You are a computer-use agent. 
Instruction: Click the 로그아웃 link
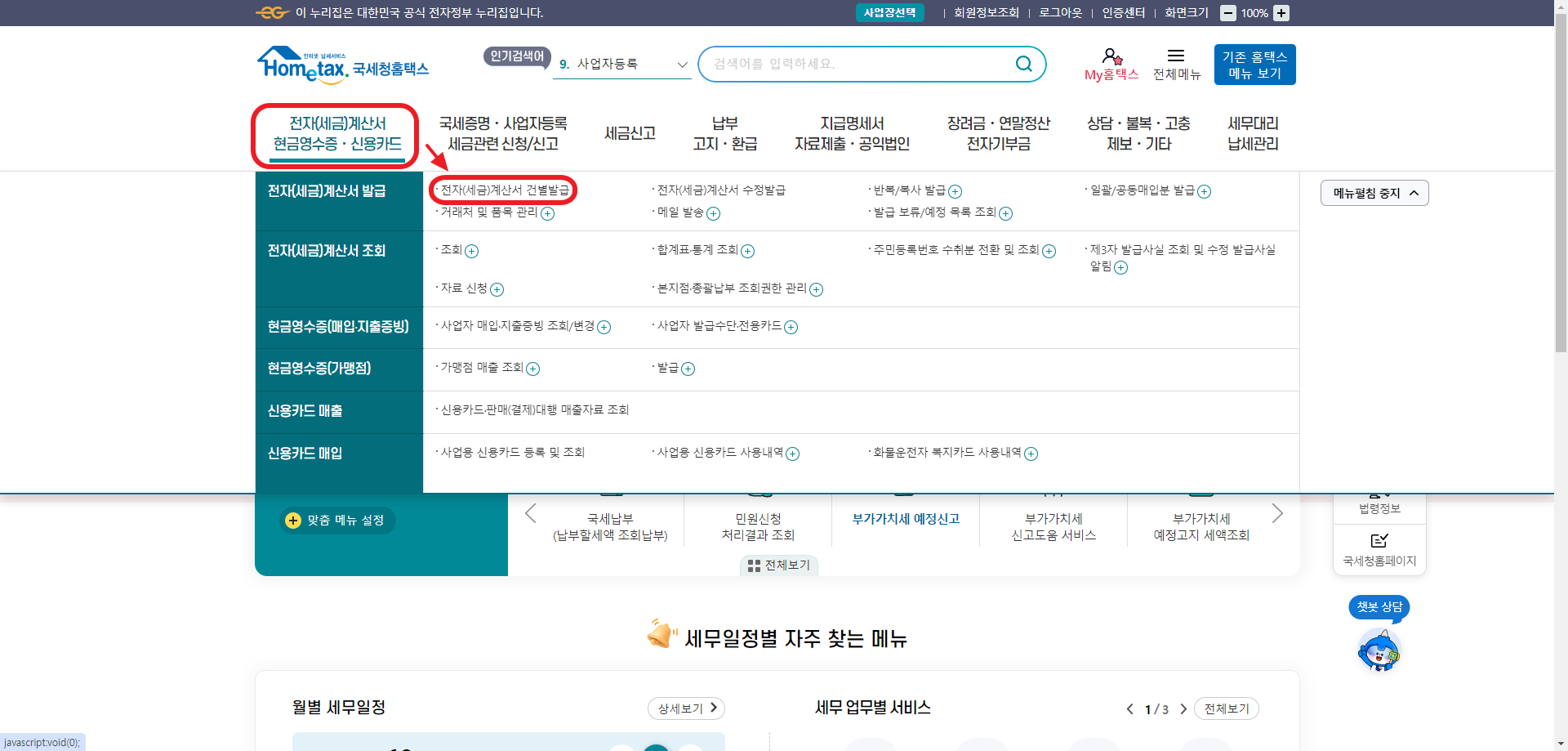(x=1059, y=13)
